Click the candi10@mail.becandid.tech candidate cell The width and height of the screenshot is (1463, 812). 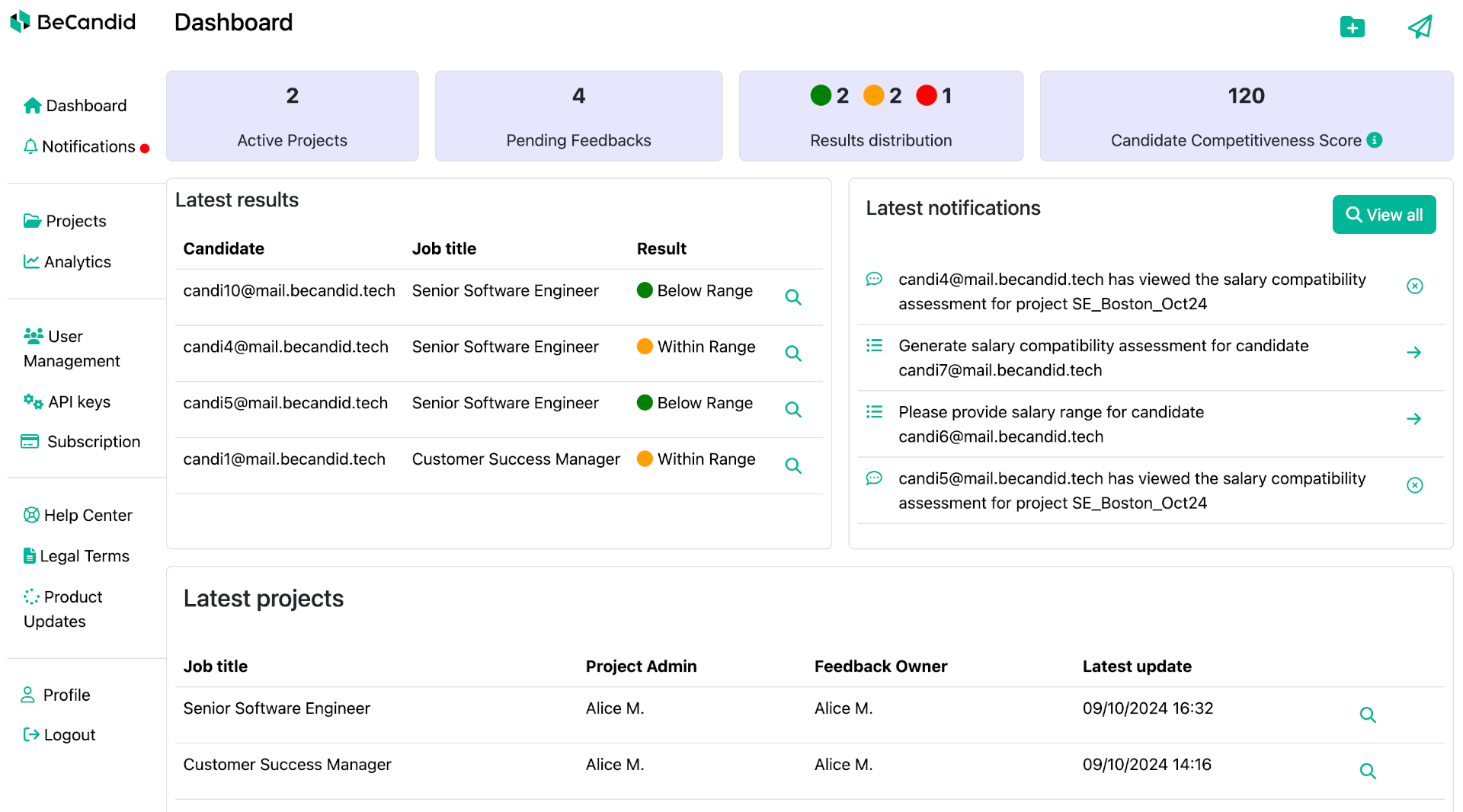click(x=290, y=290)
